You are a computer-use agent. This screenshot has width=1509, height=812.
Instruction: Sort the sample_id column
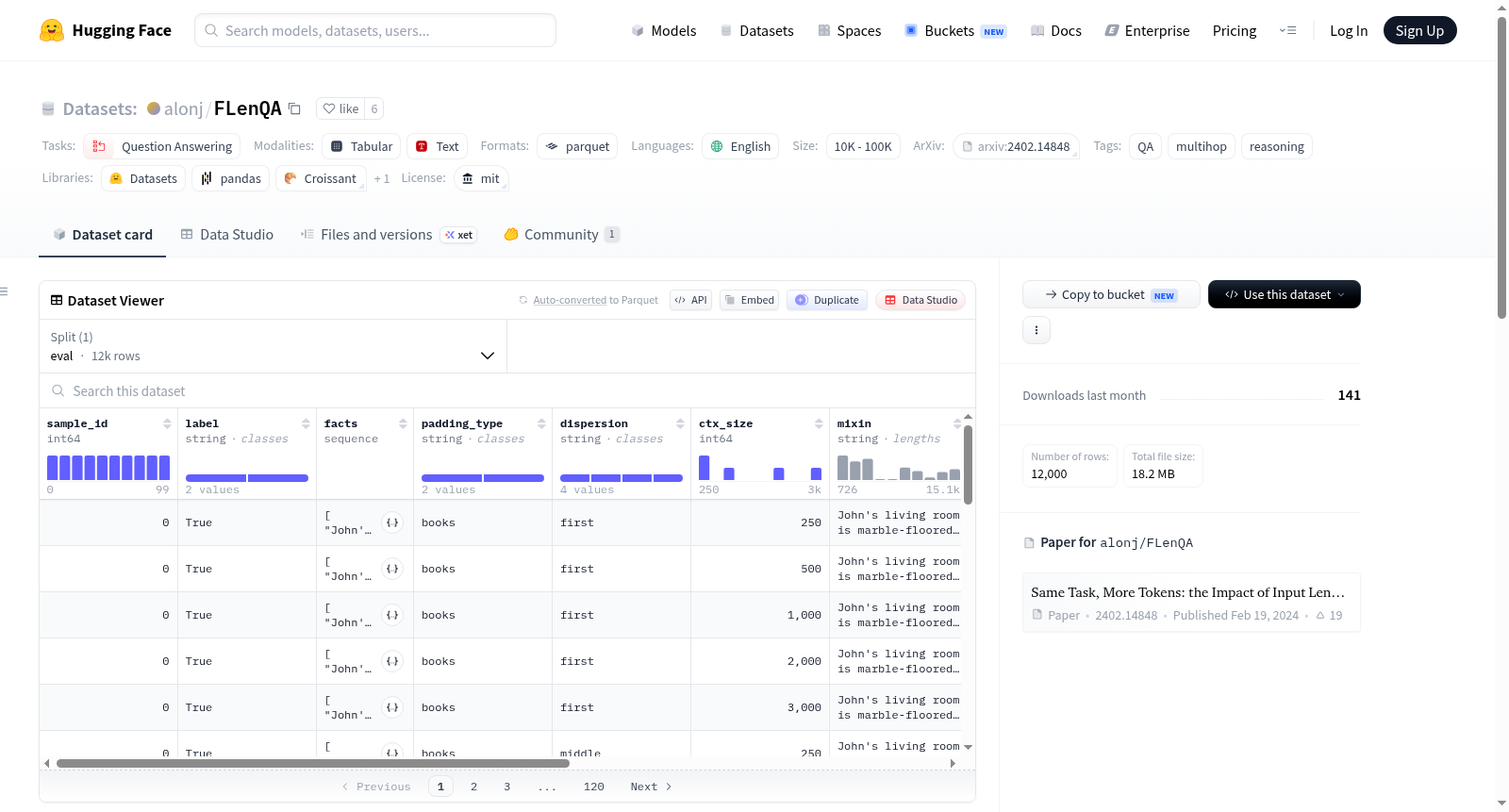(x=167, y=423)
